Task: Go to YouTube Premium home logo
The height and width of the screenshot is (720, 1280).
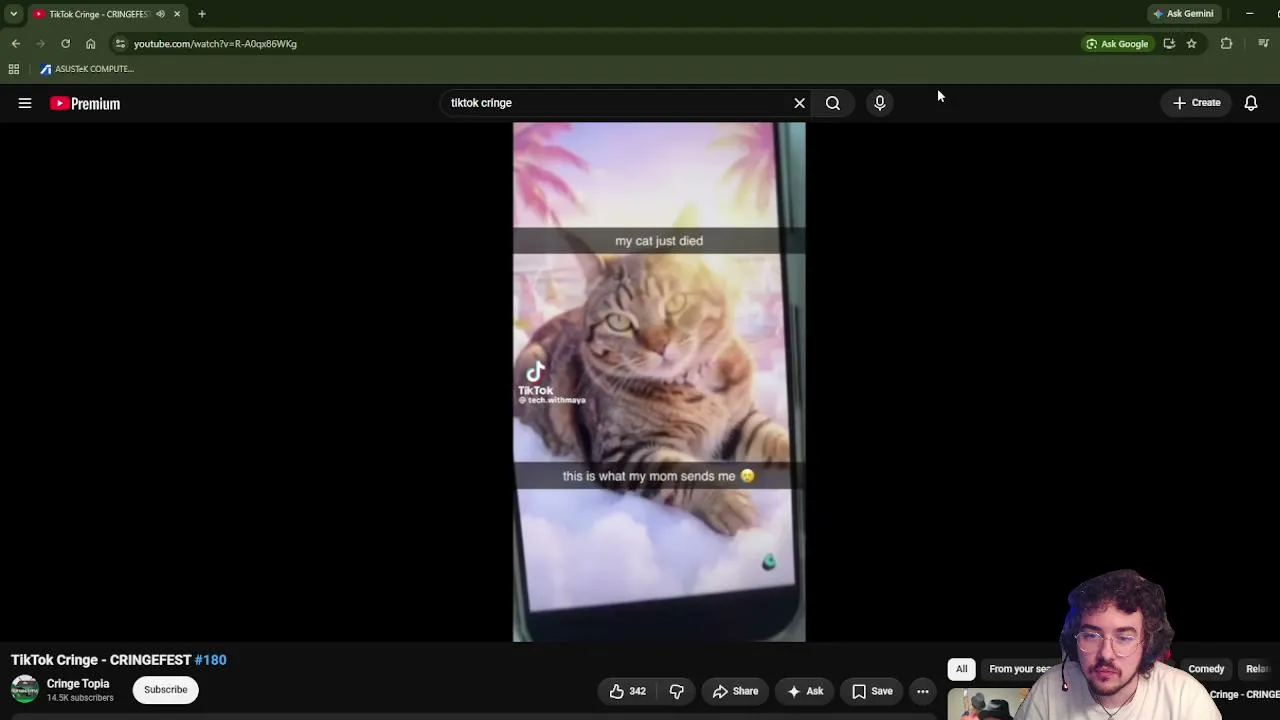Action: pos(85,103)
